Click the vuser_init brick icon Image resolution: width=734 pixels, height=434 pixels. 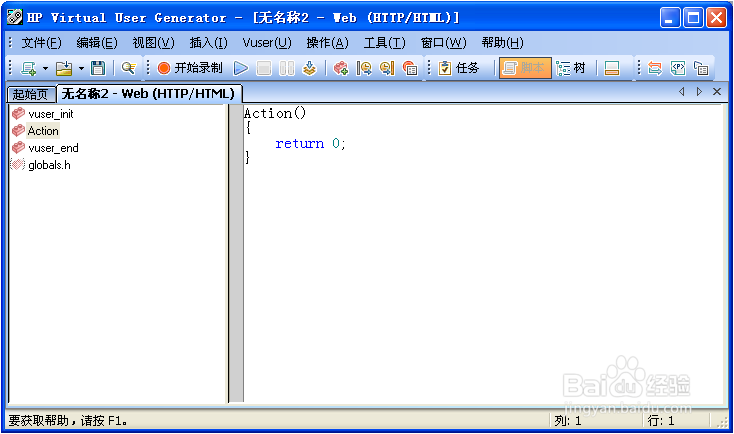click(18, 114)
